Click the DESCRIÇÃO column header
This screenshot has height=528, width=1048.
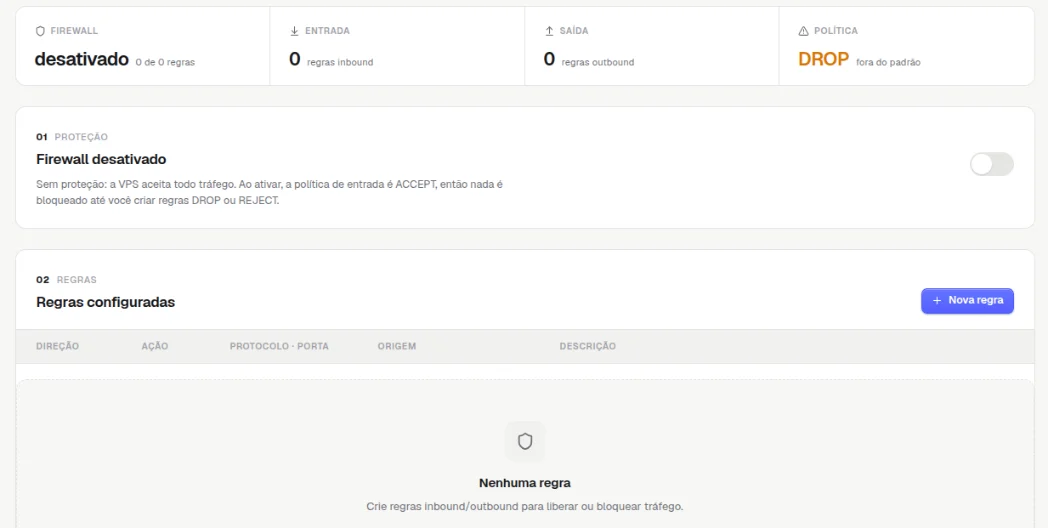click(587, 346)
